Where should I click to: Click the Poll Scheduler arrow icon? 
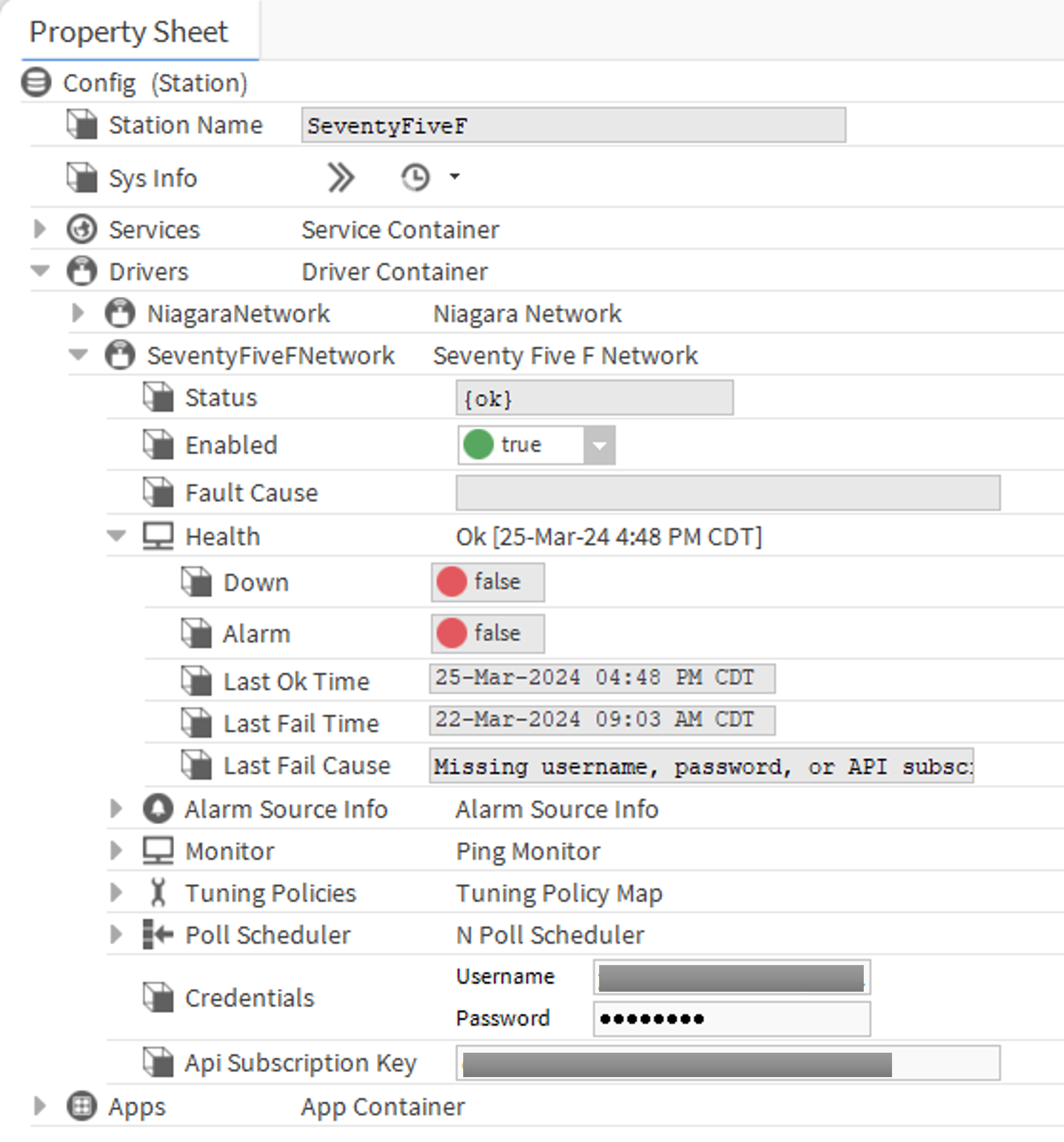[x=158, y=935]
